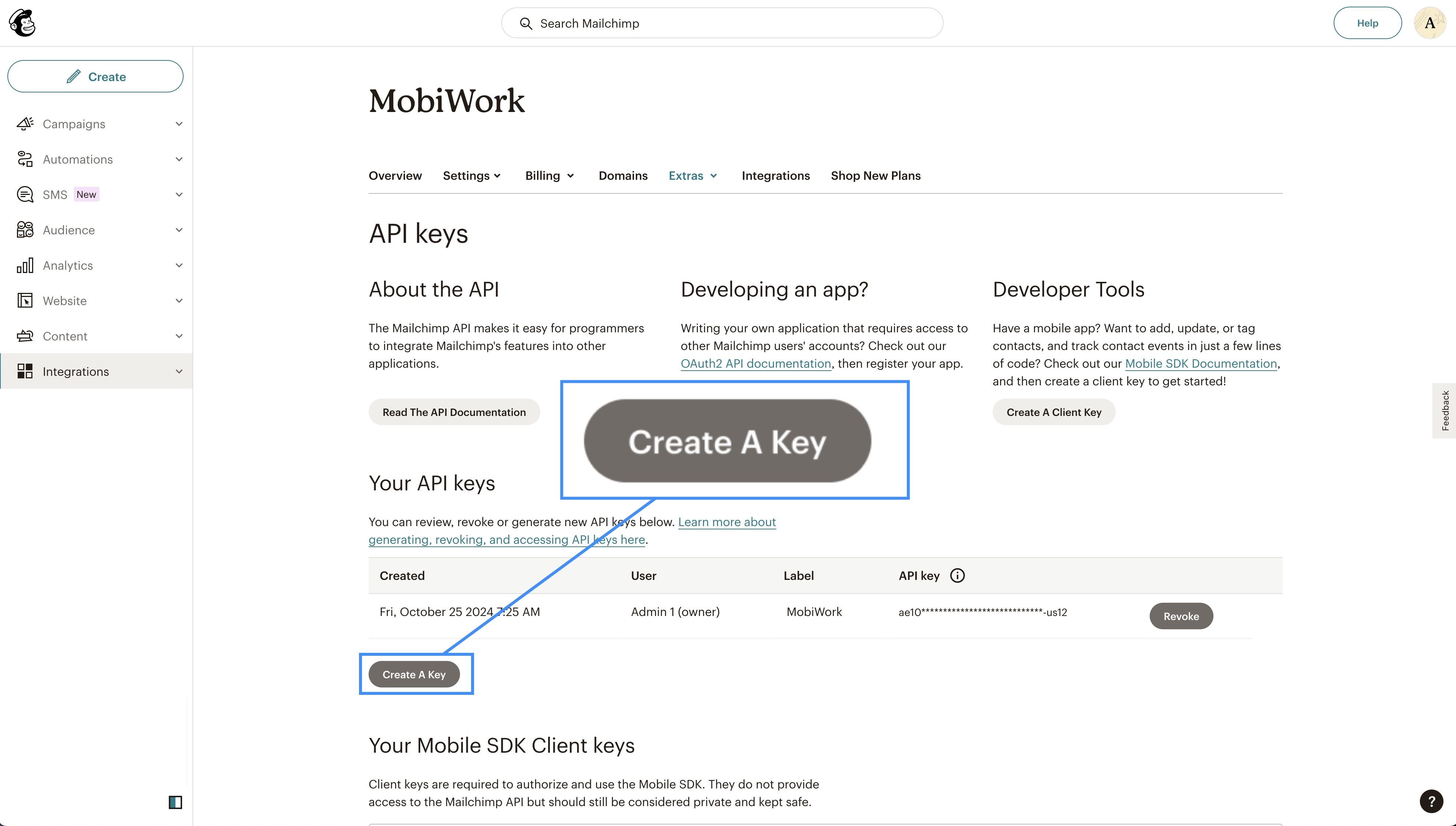This screenshot has width=1456, height=826.
Task: Open the black help question mark
Action: point(1431,802)
